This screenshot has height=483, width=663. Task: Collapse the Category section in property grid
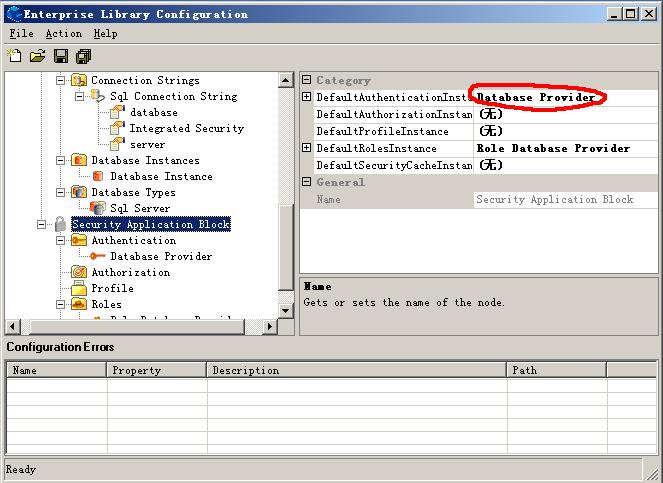coord(307,80)
